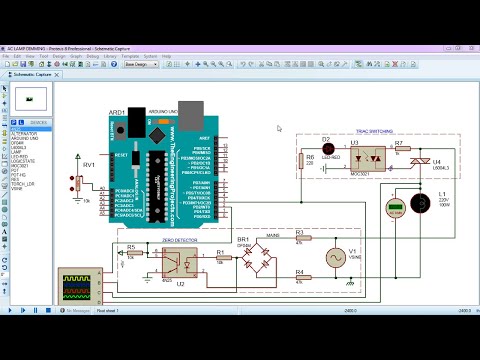Image resolution: width=480 pixels, height=360 pixels.
Task: Select LED-RED in the devices list
Action: pyautogui.click(x=19, y=156)
